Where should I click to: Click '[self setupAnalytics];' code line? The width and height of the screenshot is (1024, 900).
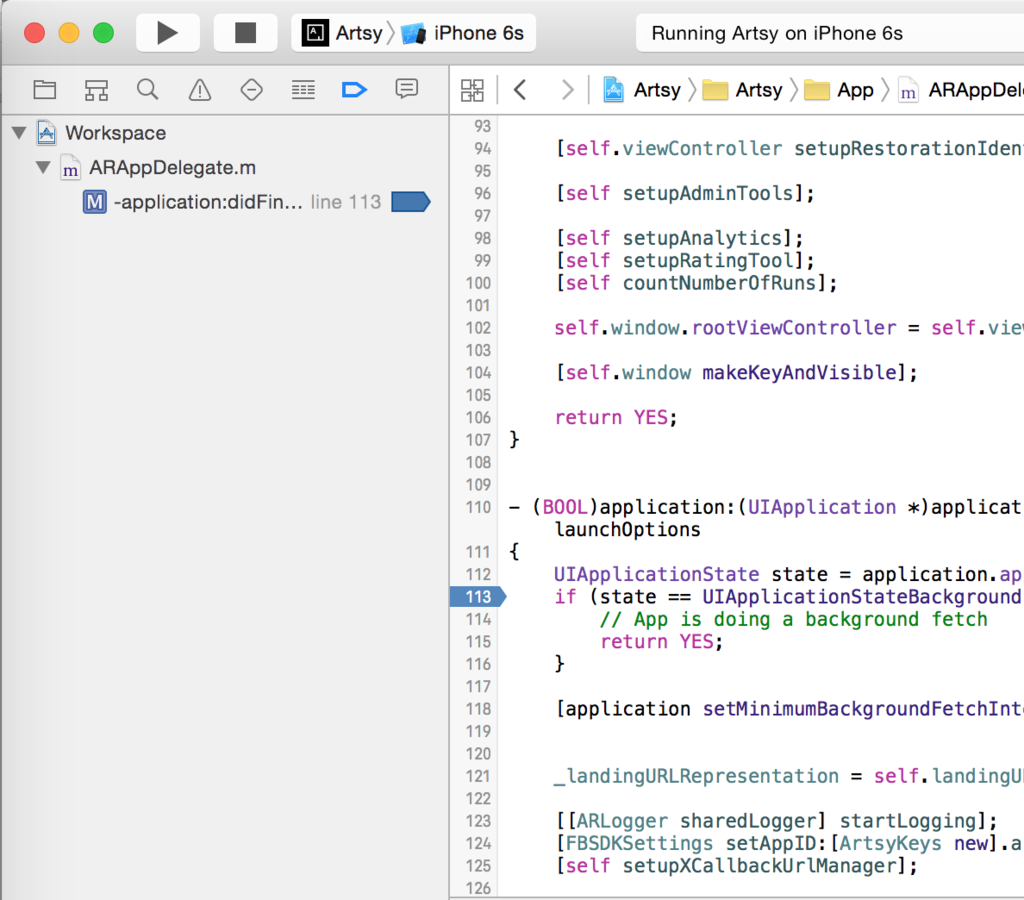[679, 238]
